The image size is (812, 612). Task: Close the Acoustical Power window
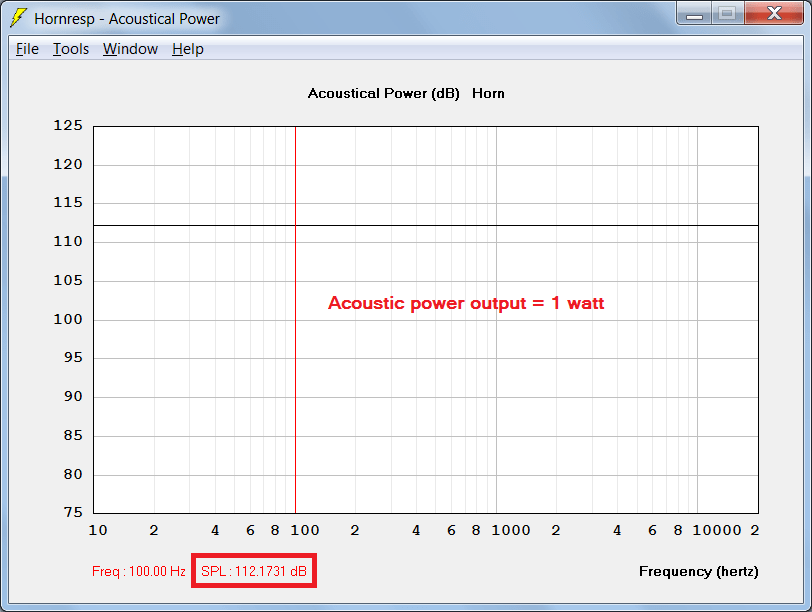tap(774, 14)
